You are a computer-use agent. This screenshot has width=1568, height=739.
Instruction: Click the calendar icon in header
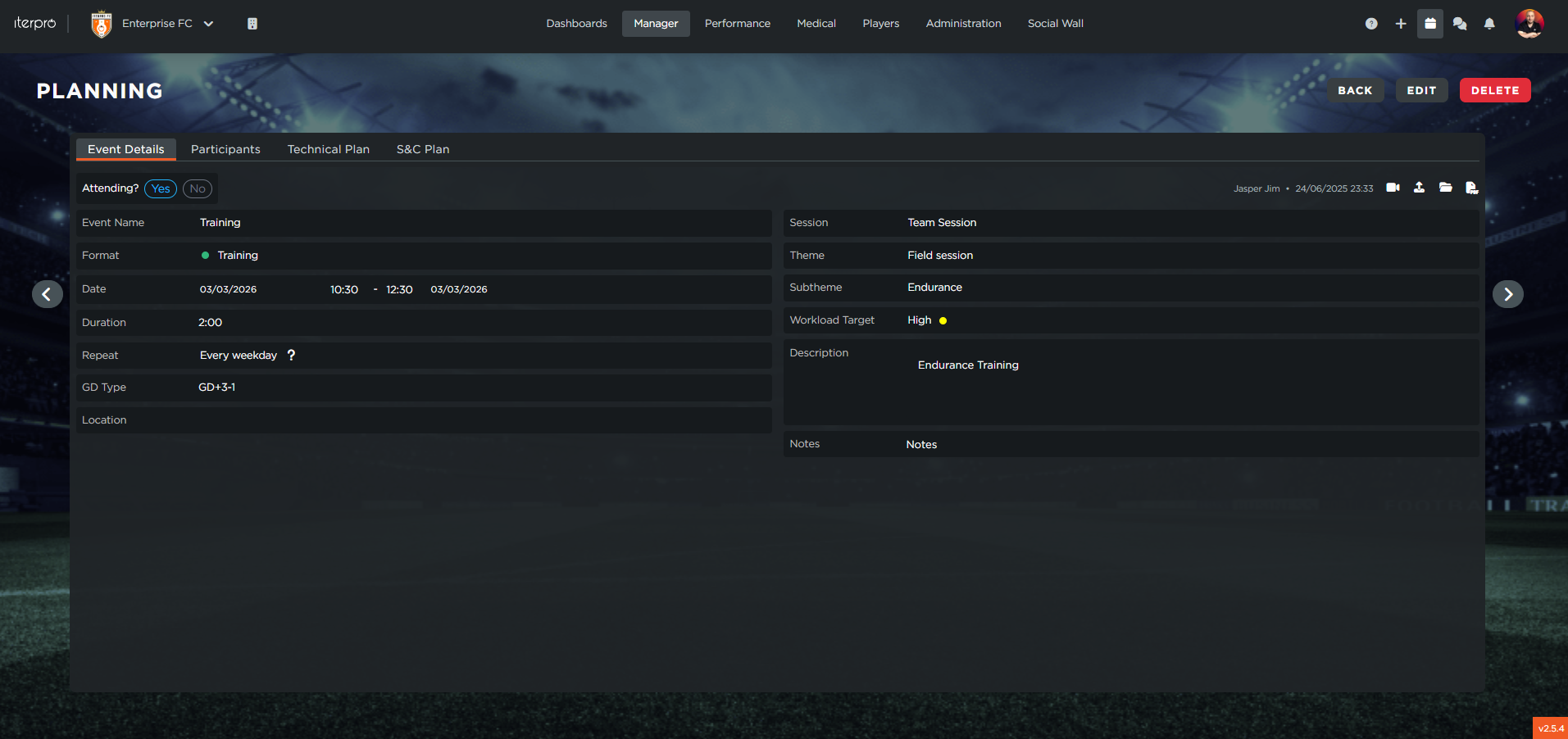[1430, 24]
